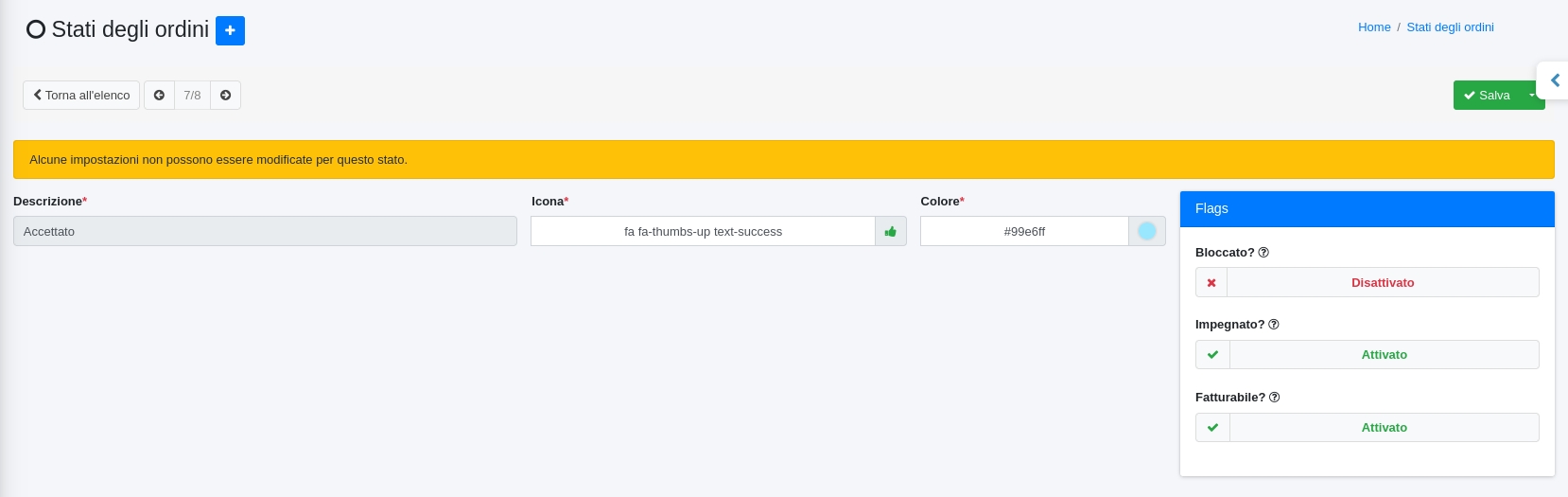
Task: Open the Salva dropdown arrow
Action: click(1531, 95)
